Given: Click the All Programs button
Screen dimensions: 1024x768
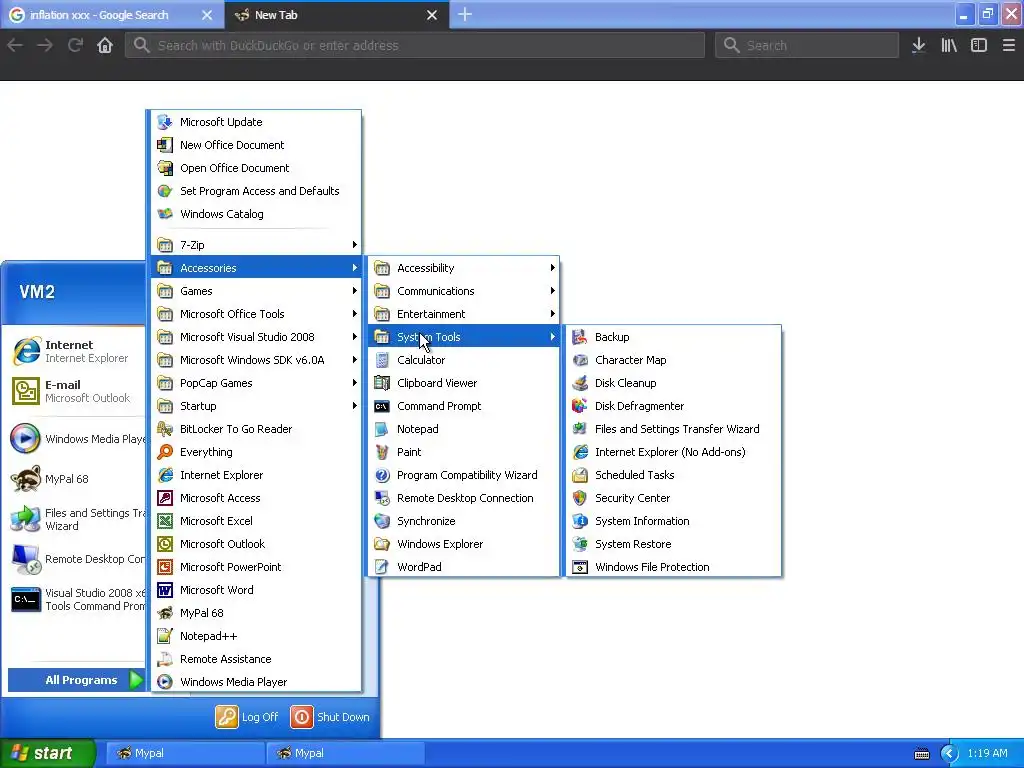Looking at the screenshot, I should click(x=76, y=680).
